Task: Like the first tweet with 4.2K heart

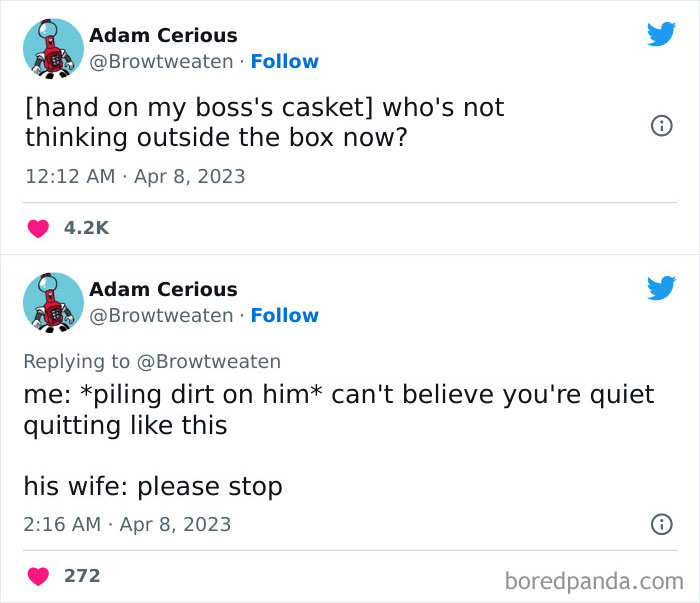Action: (38, 229)
